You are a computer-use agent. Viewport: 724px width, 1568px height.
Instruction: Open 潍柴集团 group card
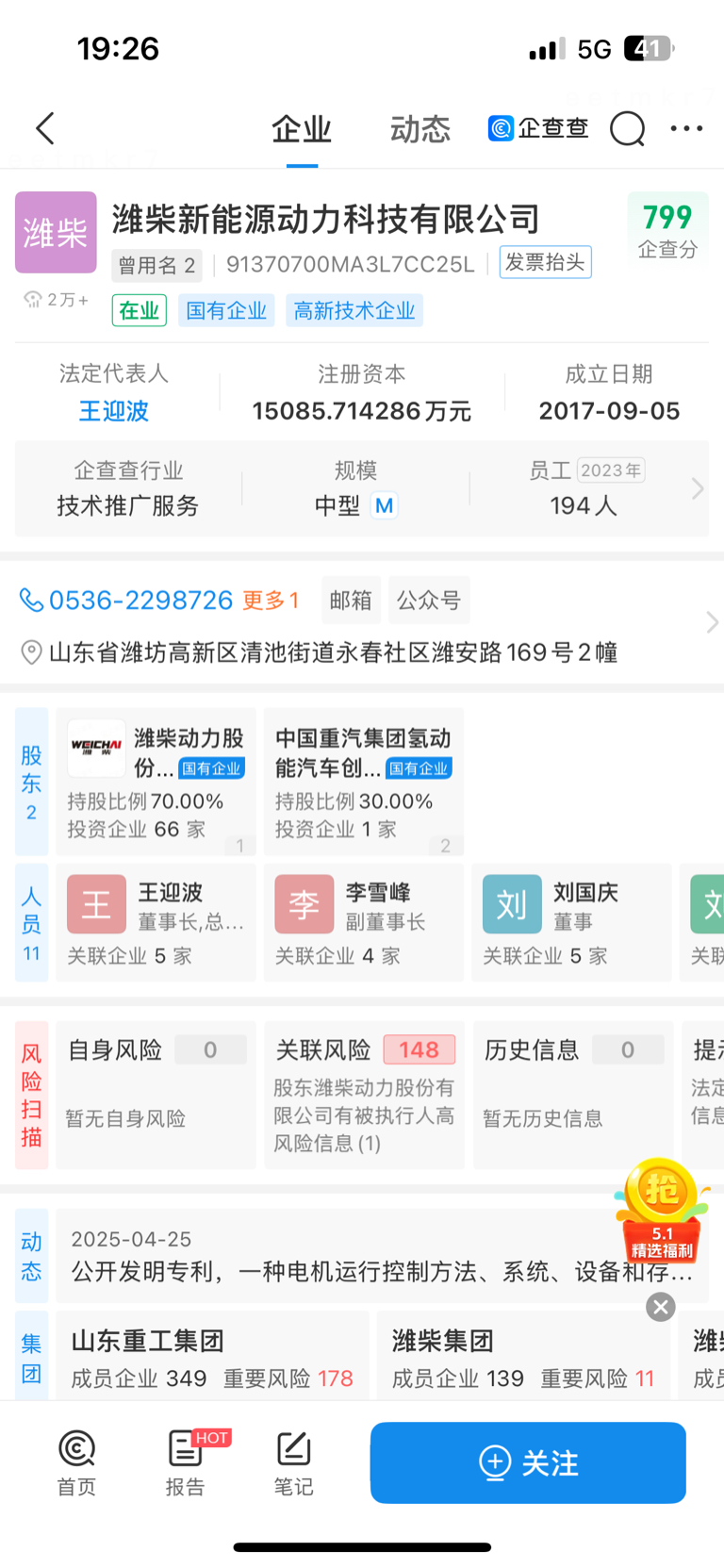pos(524,1358)
